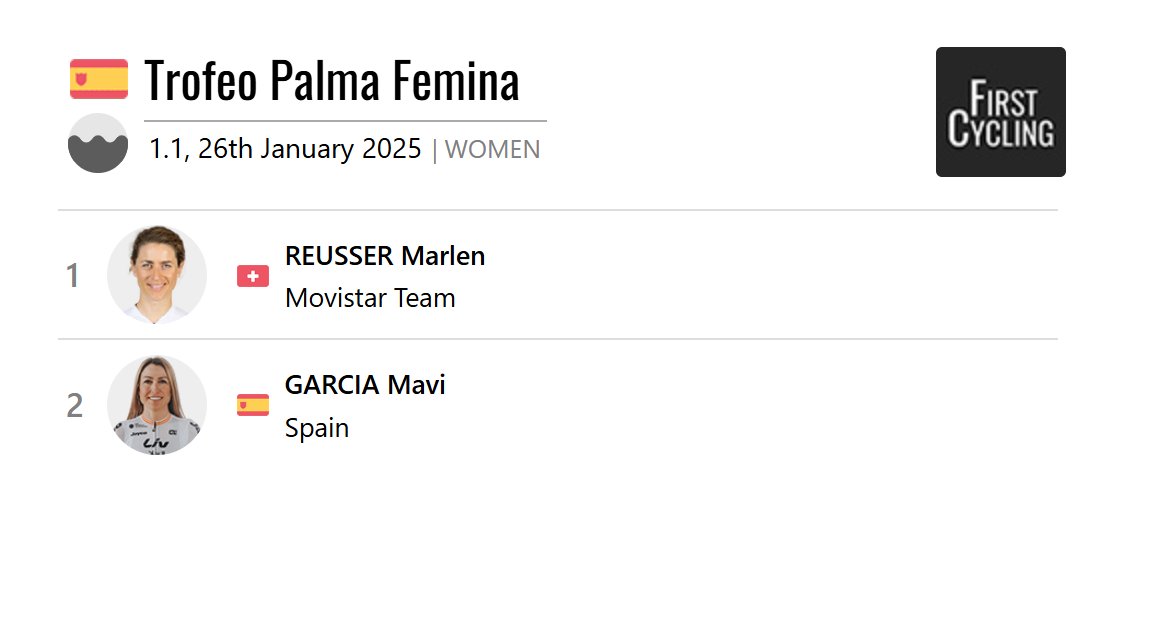Click the Spain team label under Garcia
Viewport: 1152px width, 635px height.
tap(317, 428)
